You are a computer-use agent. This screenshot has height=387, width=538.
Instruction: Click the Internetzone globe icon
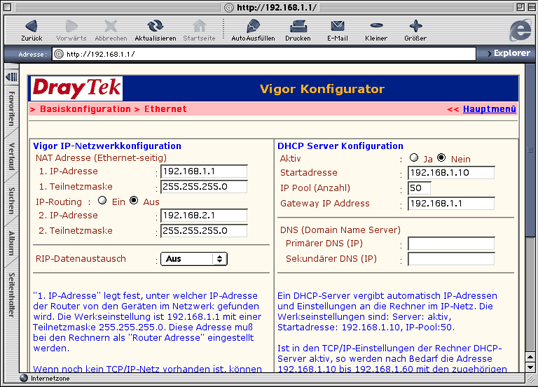click(24, 378)
